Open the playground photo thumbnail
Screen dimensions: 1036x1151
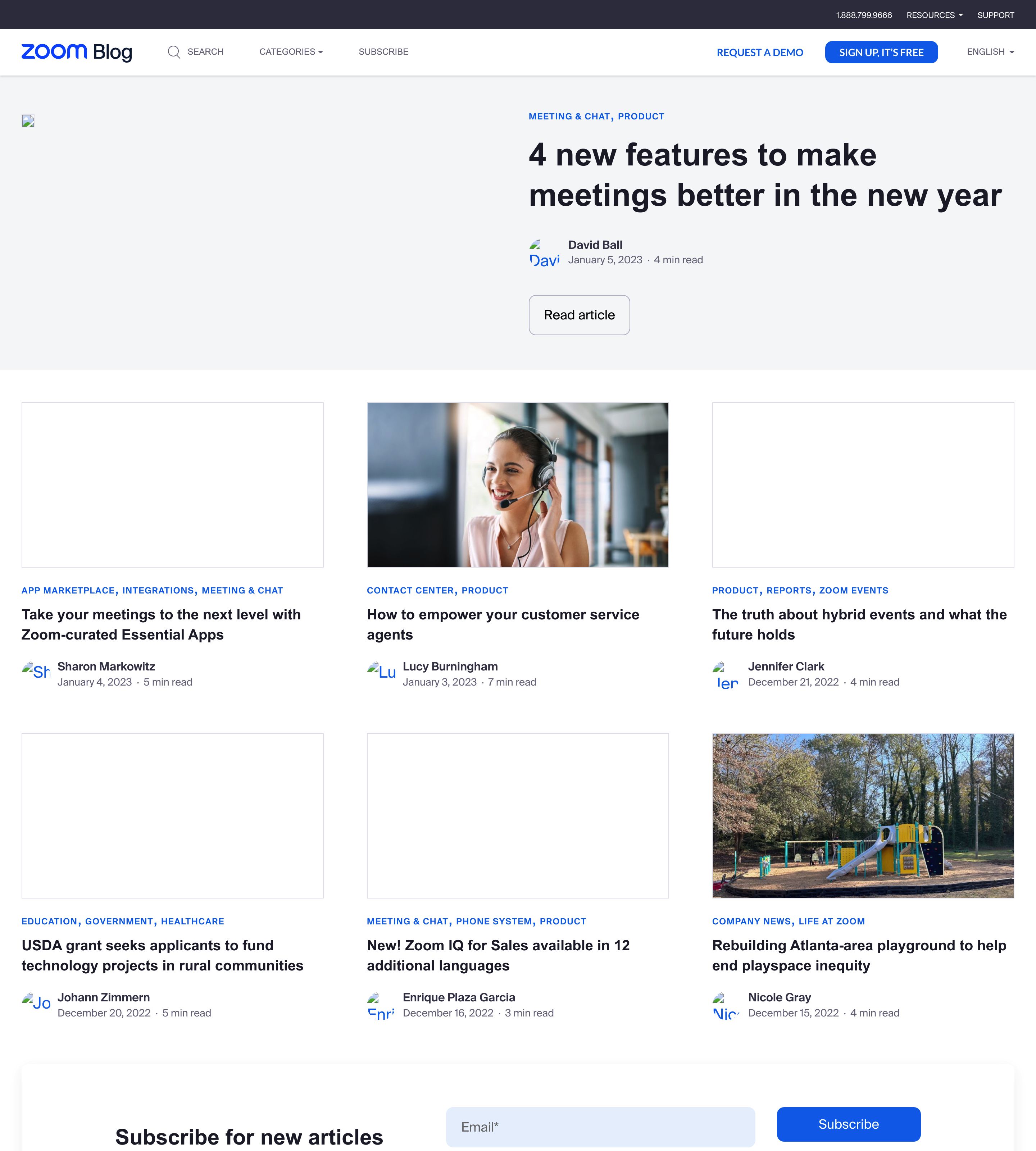click(863, 816)
